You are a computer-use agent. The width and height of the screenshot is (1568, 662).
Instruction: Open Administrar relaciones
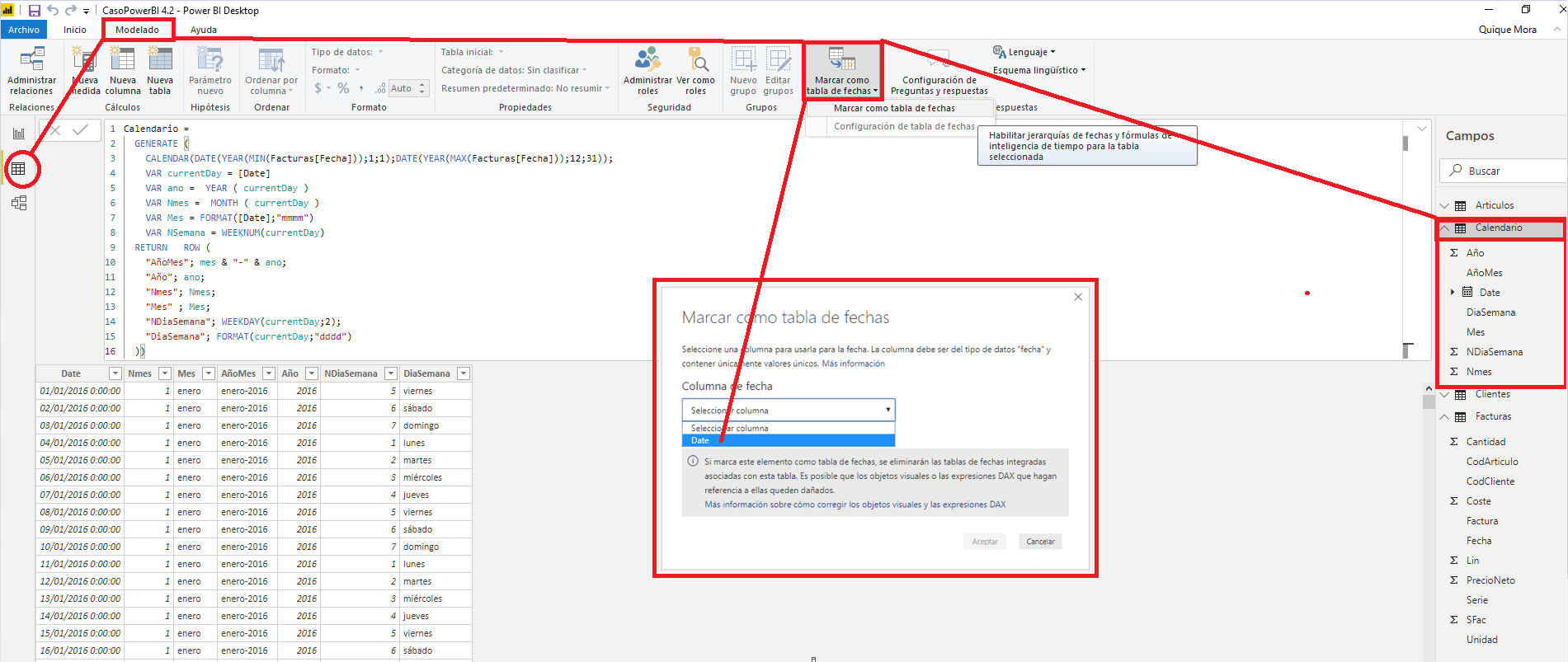[31, 71]
